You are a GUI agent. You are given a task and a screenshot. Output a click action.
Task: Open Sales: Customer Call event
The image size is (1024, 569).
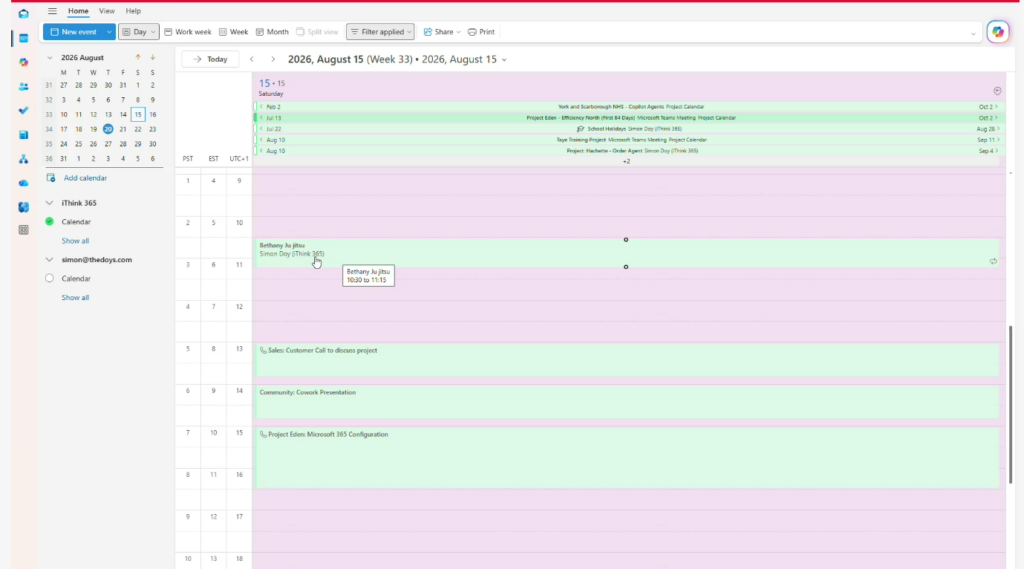click(x=626, y=360)
